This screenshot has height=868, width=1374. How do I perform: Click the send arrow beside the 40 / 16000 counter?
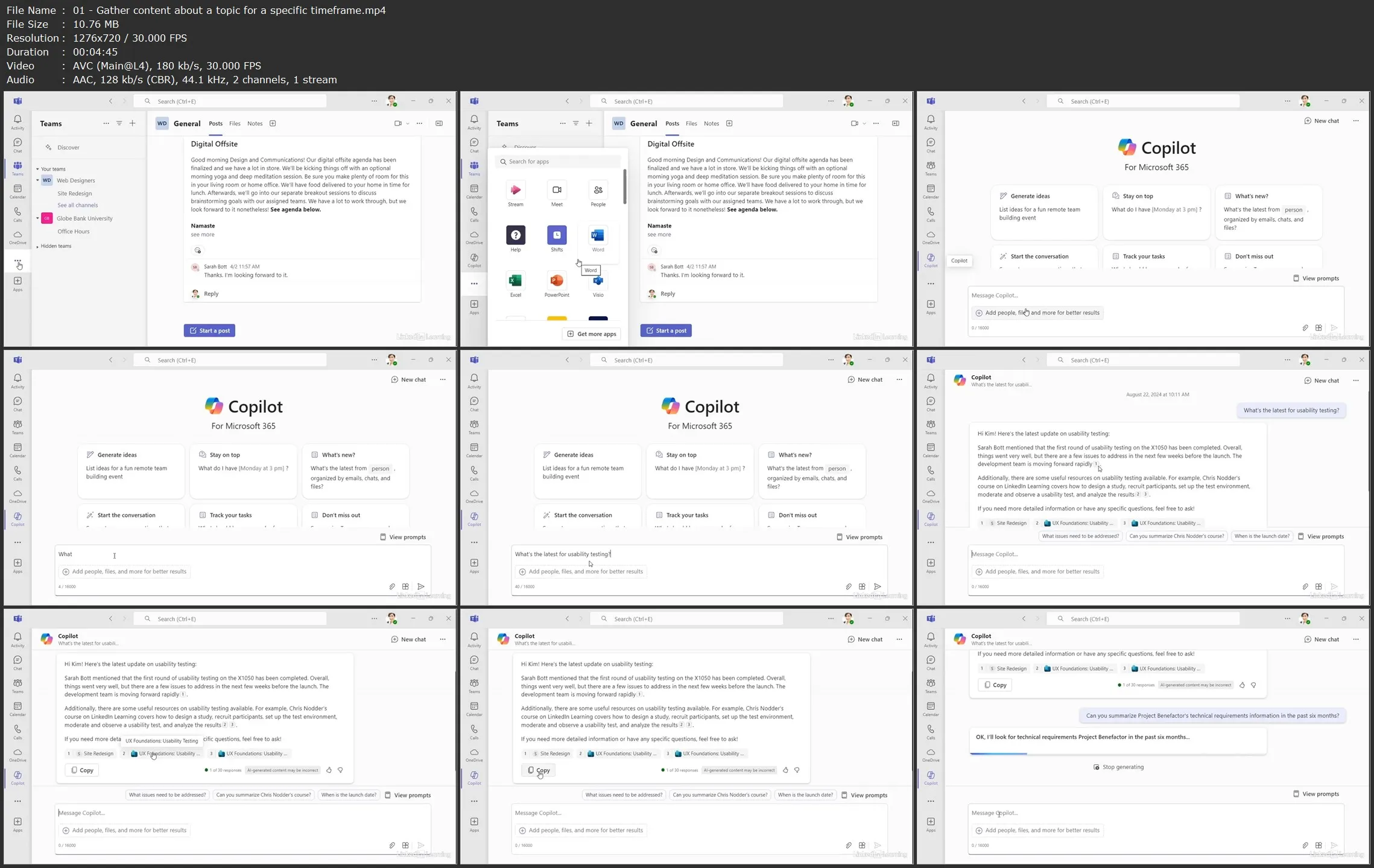tap(878, 586)
